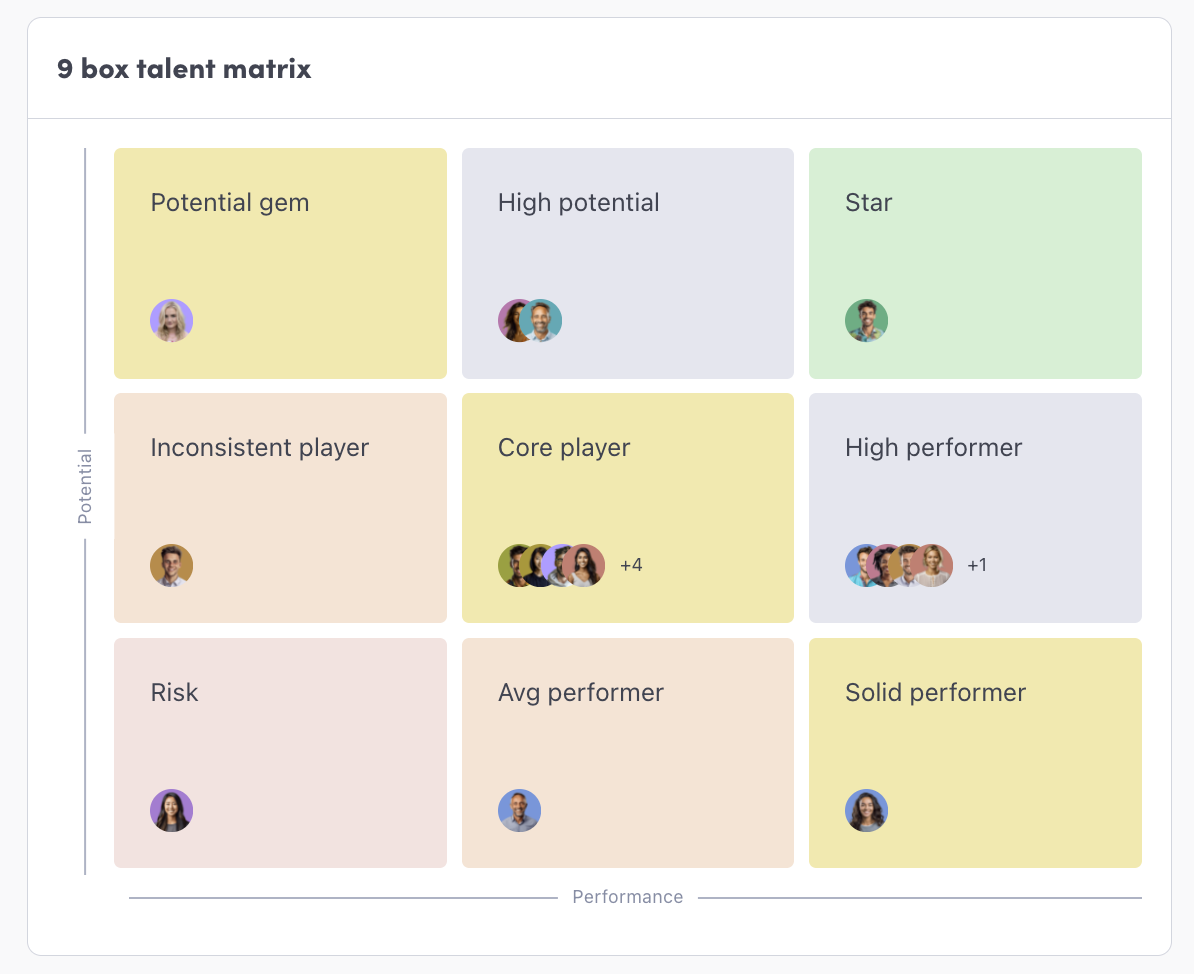This screenshot has width=1194, height=974.
Task: Click the Avg performer label
Action: [581, 692]
